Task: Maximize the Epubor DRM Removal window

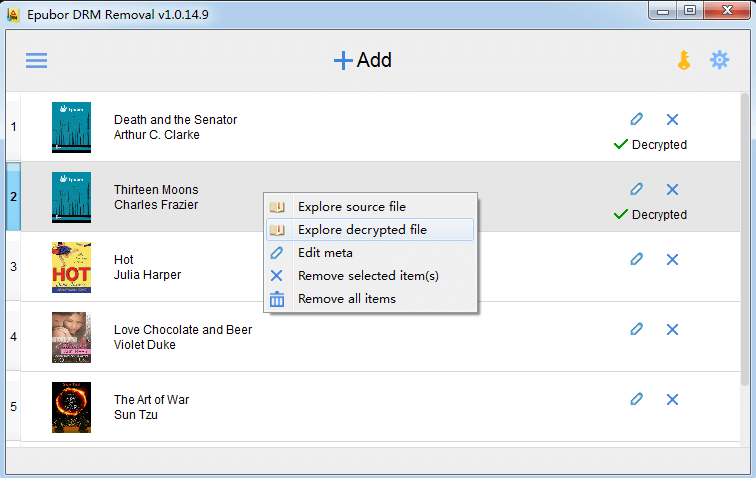Action: tap(690, 11)
